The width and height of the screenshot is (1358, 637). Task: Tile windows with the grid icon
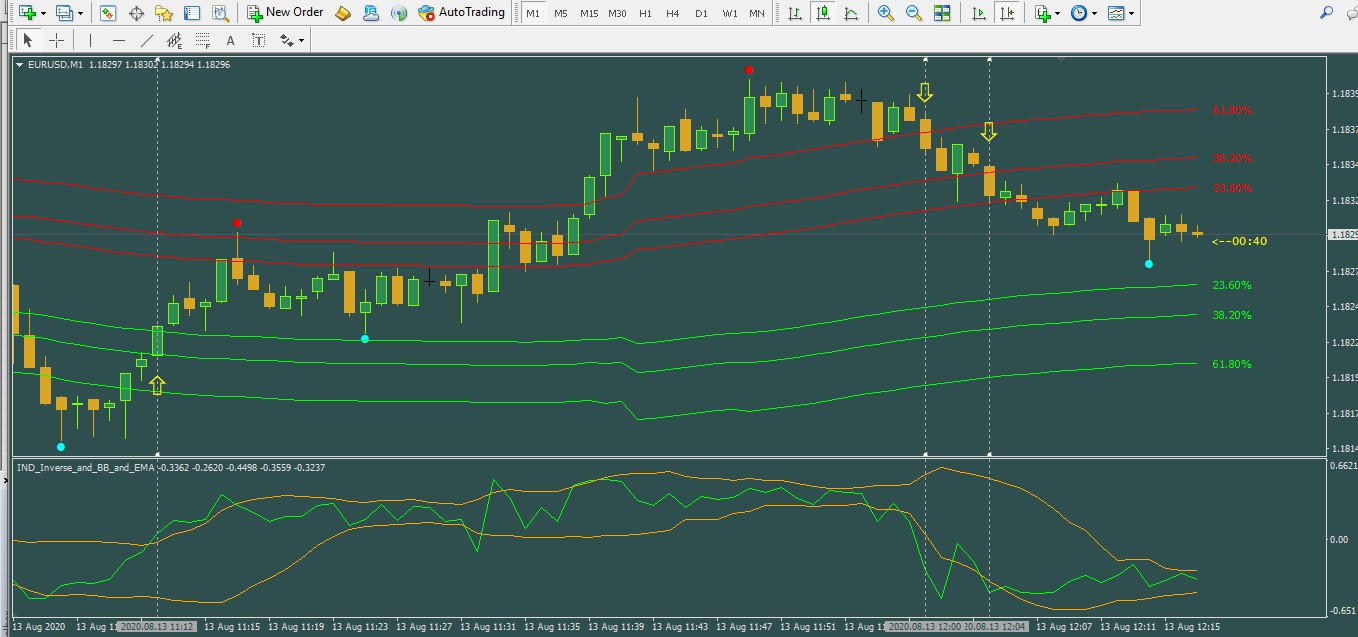pyautogui.click(x=942, y=13)
